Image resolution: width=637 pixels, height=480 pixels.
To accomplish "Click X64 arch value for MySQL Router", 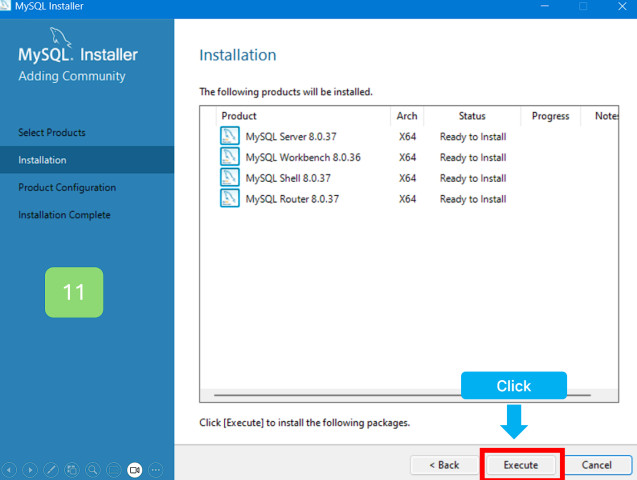I will tap(407, 199).
